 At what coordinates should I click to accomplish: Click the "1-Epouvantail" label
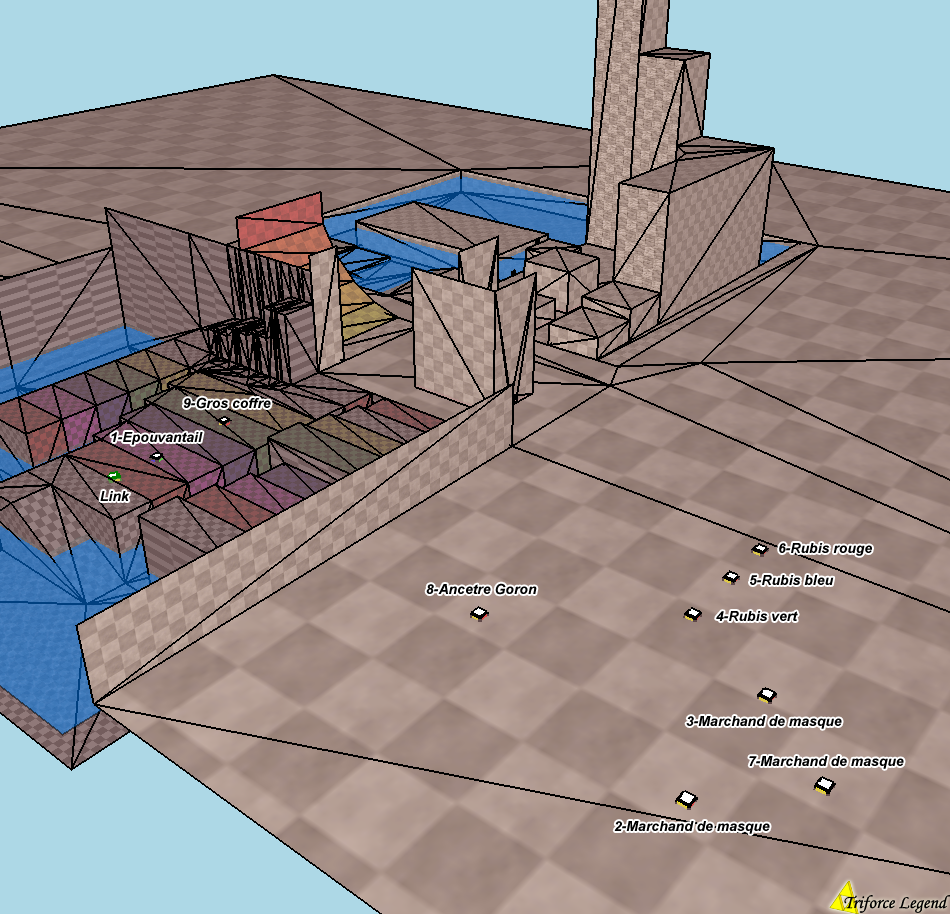click(156, 437)
